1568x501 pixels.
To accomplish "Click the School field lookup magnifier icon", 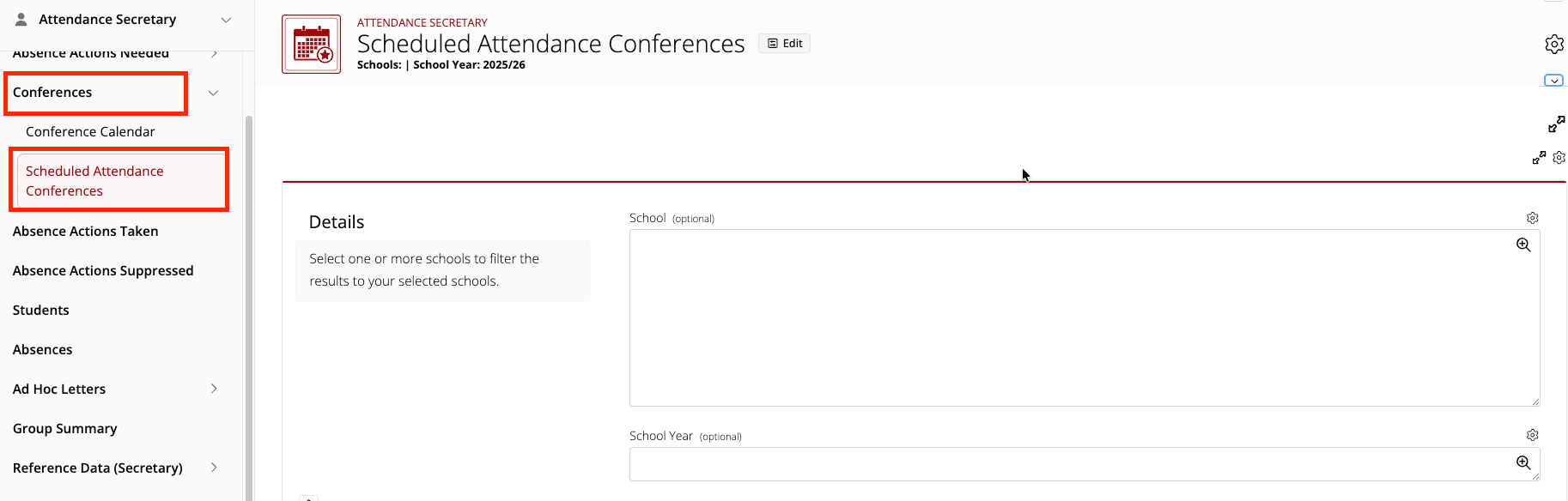I will 1523,244.
